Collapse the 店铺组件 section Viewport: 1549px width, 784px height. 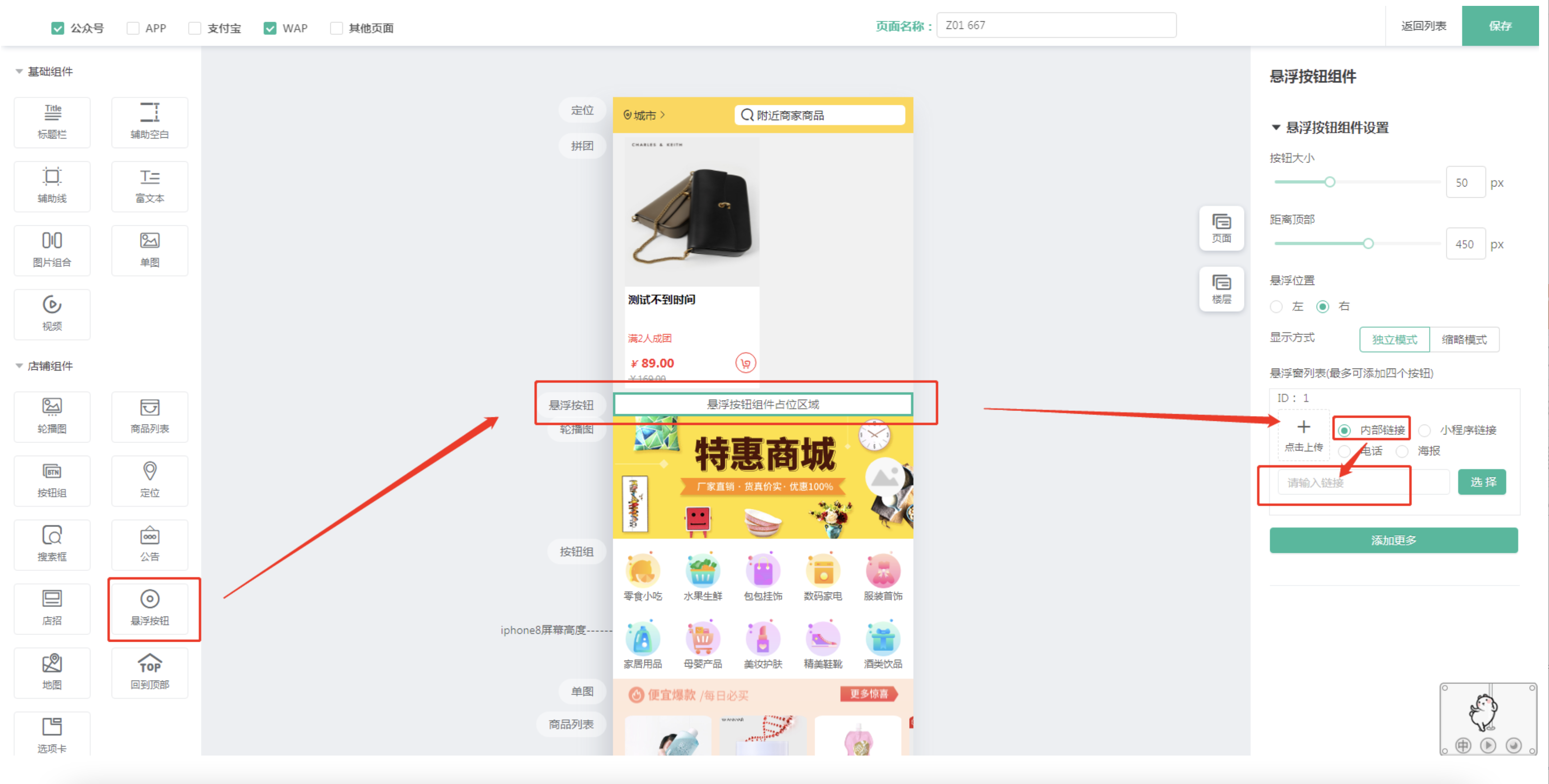point(19,366)
